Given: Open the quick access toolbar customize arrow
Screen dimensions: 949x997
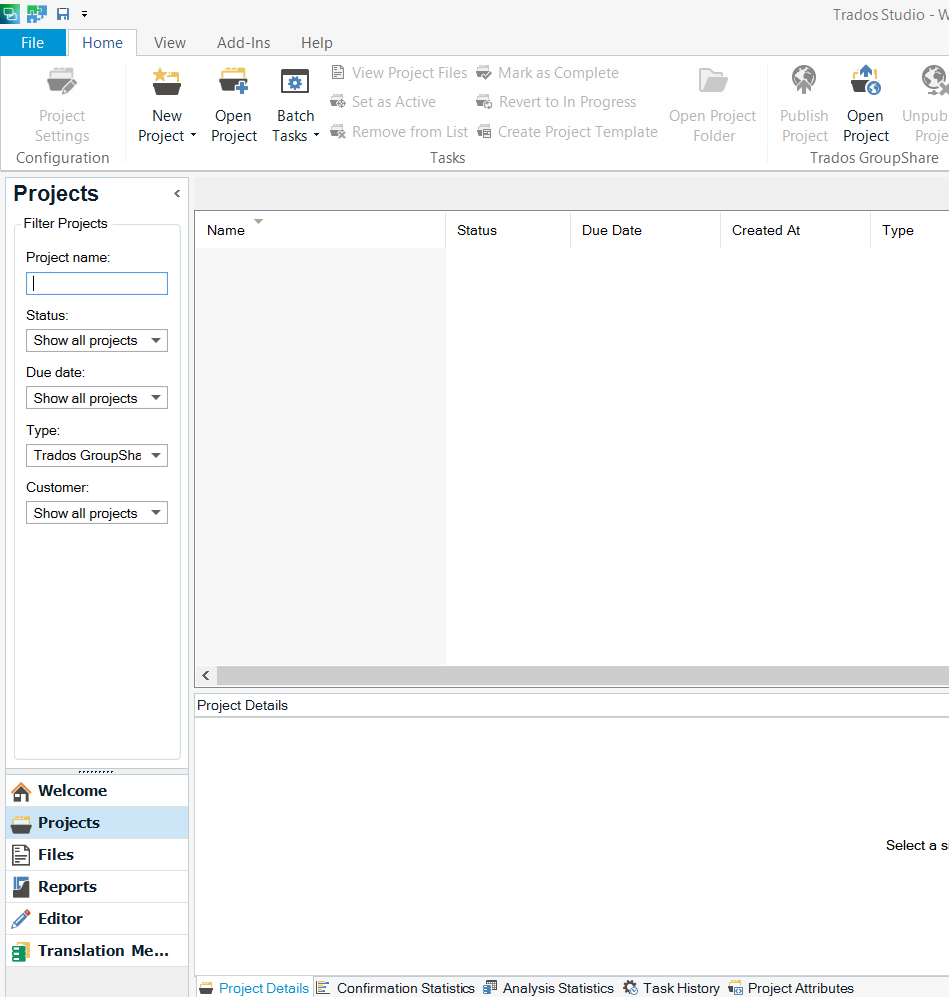Looking at the screenshot, I should [85, 13].
